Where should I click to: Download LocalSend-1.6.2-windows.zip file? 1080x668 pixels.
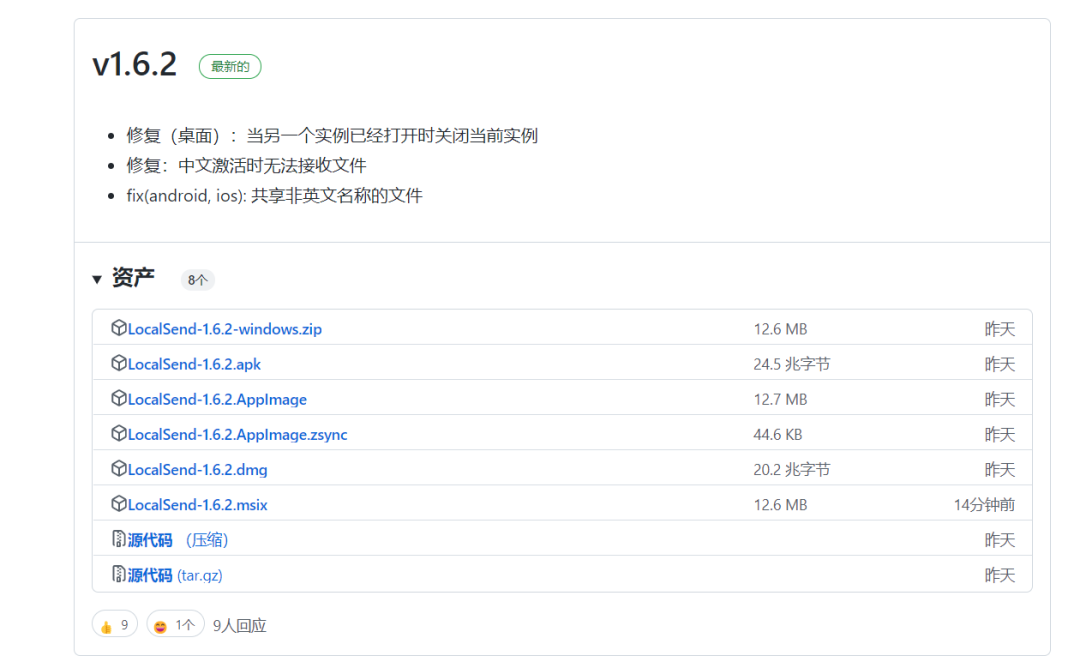(225, 329)
